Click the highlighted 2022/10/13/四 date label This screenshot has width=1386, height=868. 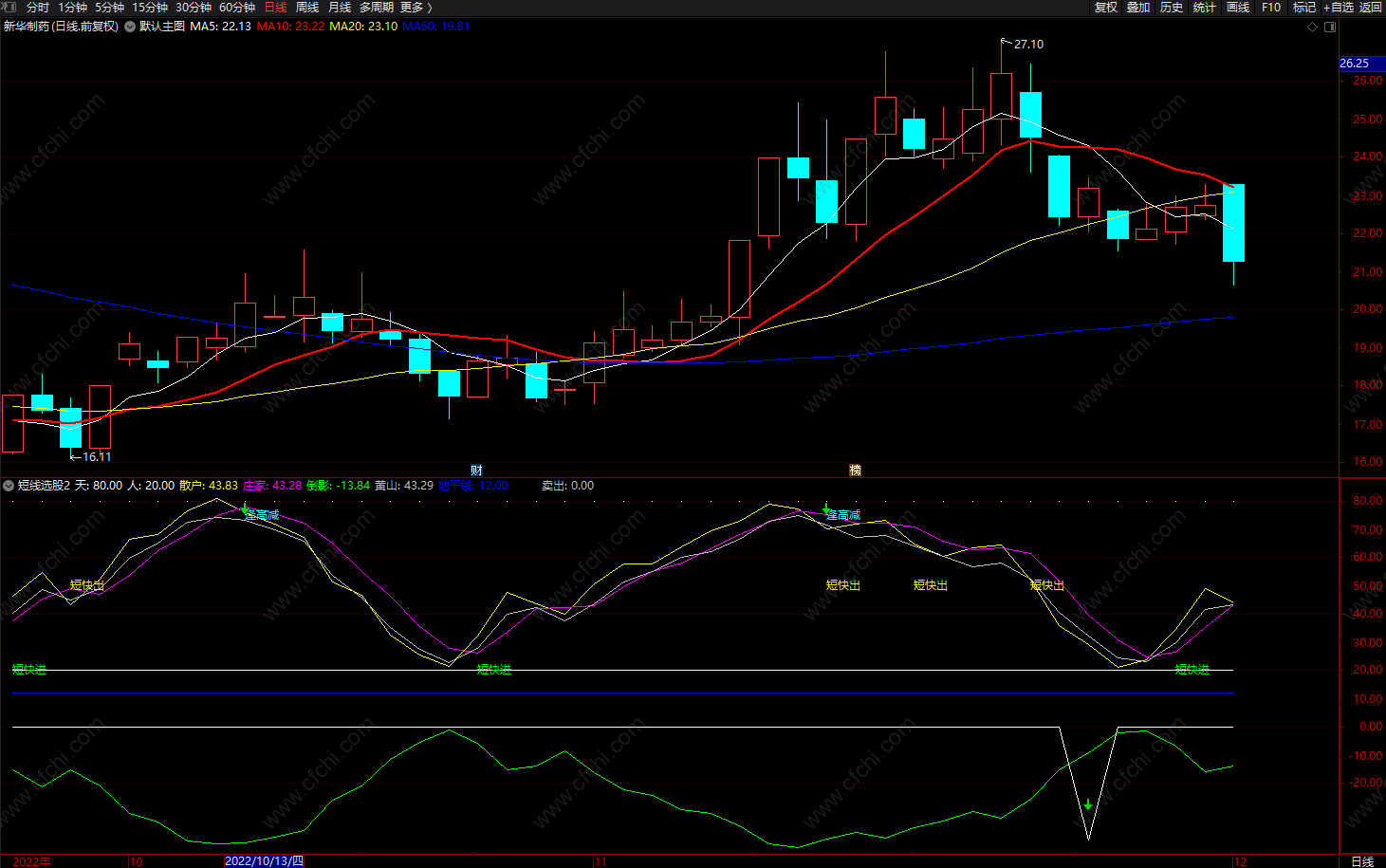pyautogui.click(x=264, y=861)
